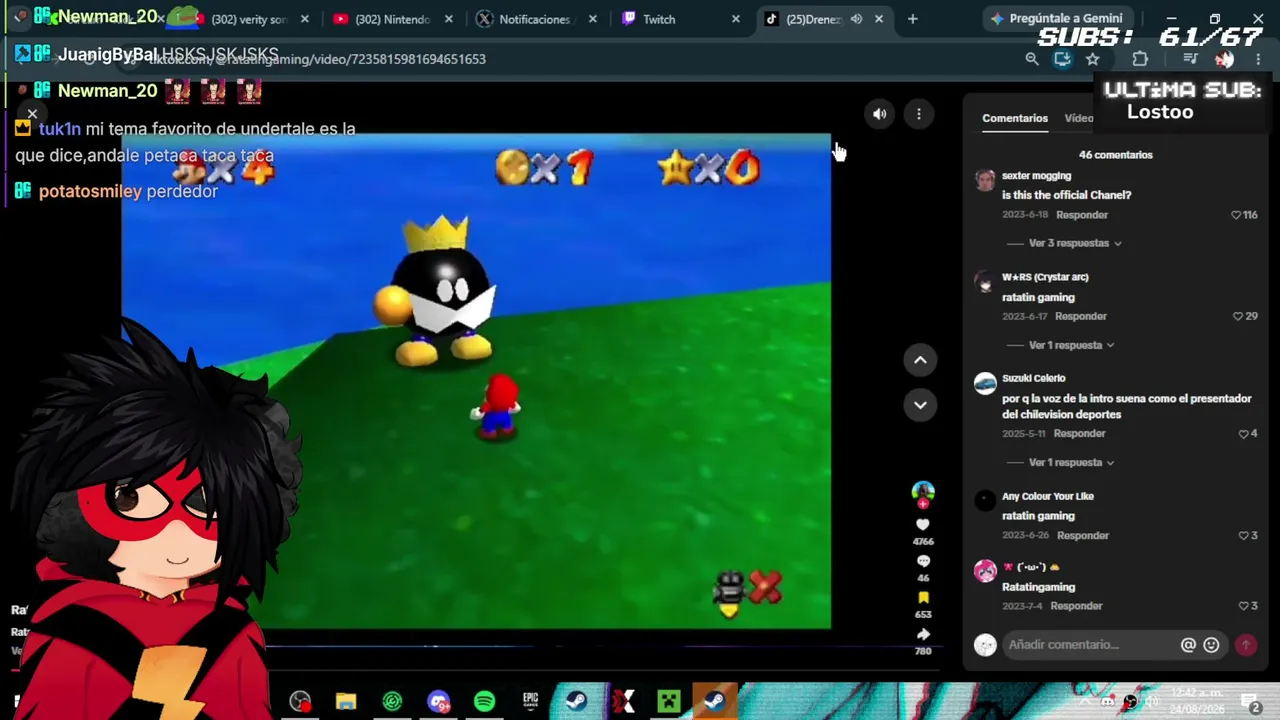Go to the next video with down arrow

tap(920, 404)
